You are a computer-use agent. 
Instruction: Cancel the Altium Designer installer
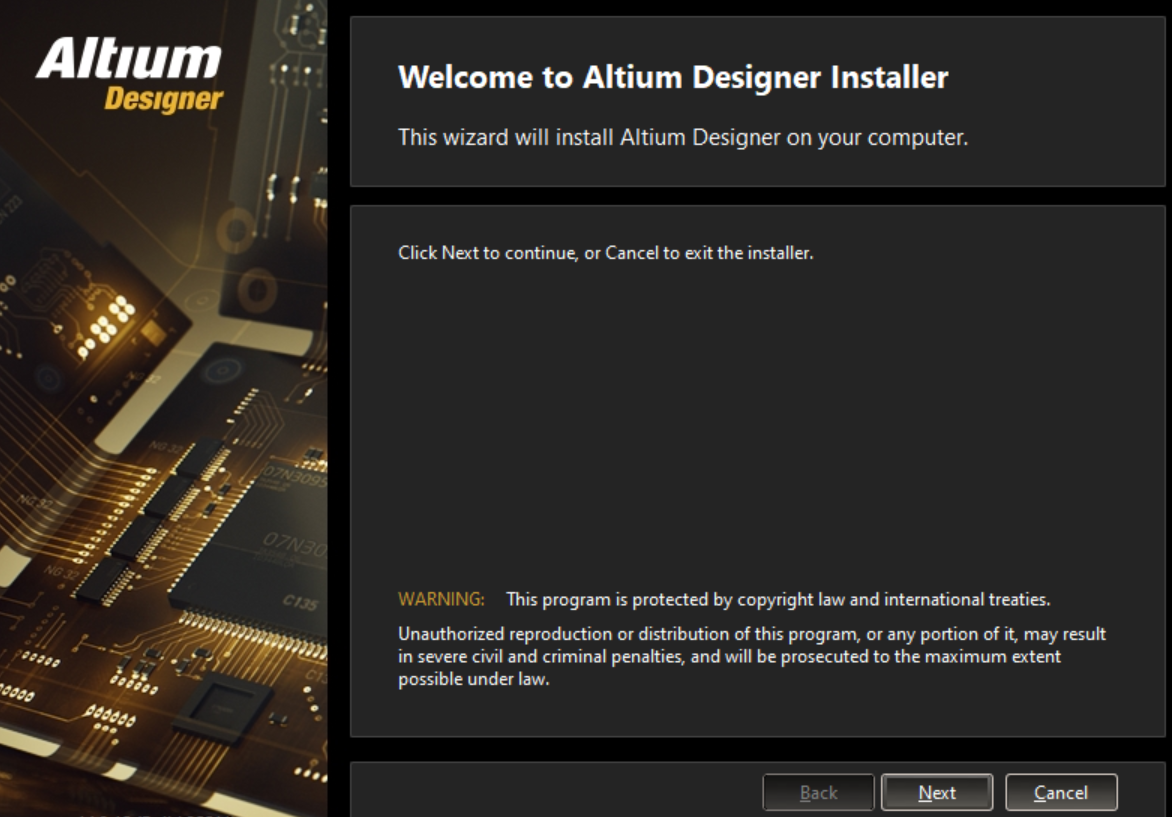(x=1061, y=792)
